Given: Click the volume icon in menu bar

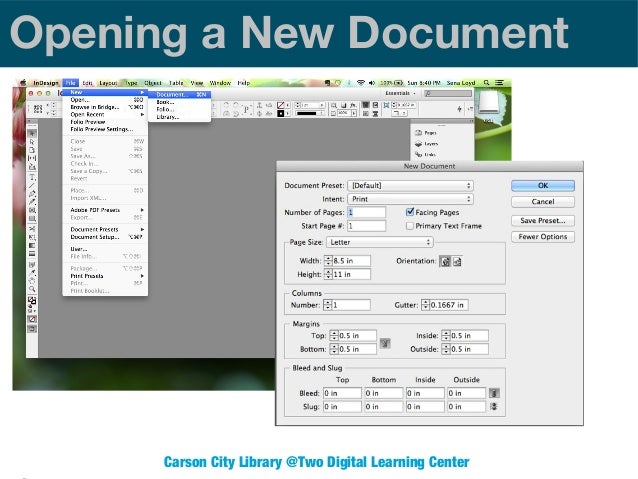Looking at the screenshot, I should click(x=372, y=83).
